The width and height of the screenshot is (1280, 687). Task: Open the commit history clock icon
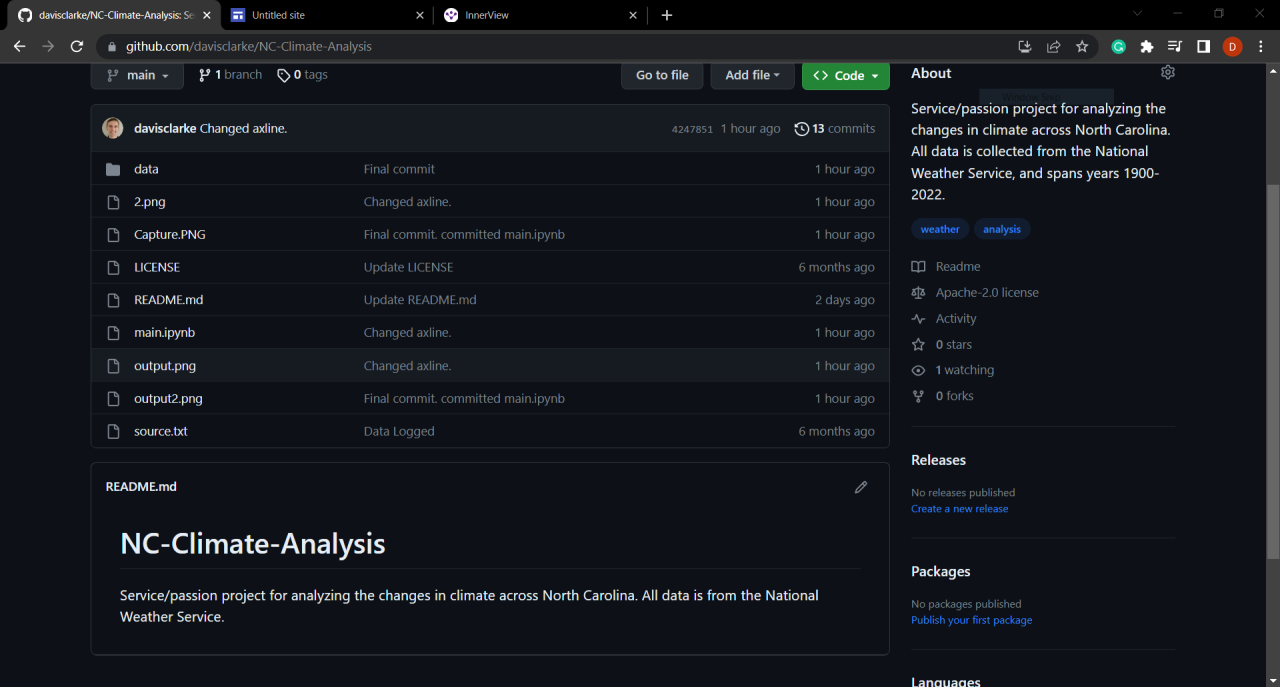[x=802, y=129]
